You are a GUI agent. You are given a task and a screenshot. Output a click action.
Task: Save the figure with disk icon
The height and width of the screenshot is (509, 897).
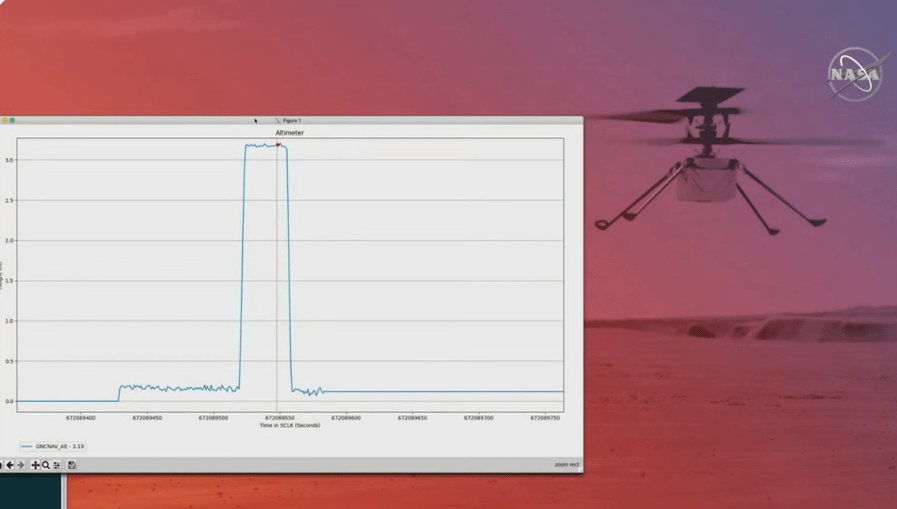pyautogui.click(x=71, y=465)
